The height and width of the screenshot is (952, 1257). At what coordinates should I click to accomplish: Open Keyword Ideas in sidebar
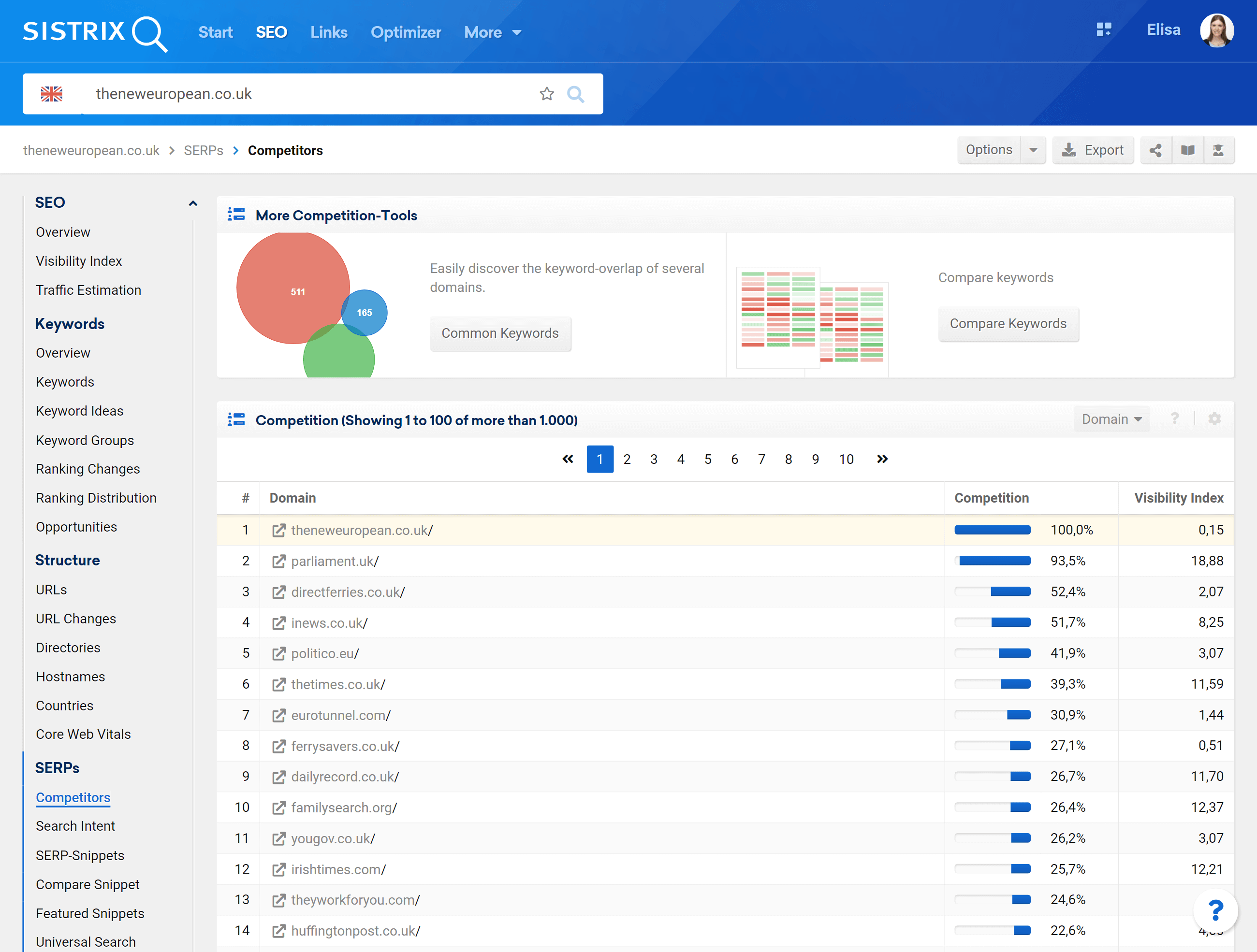pyautogui.click(x=80, y=411)
